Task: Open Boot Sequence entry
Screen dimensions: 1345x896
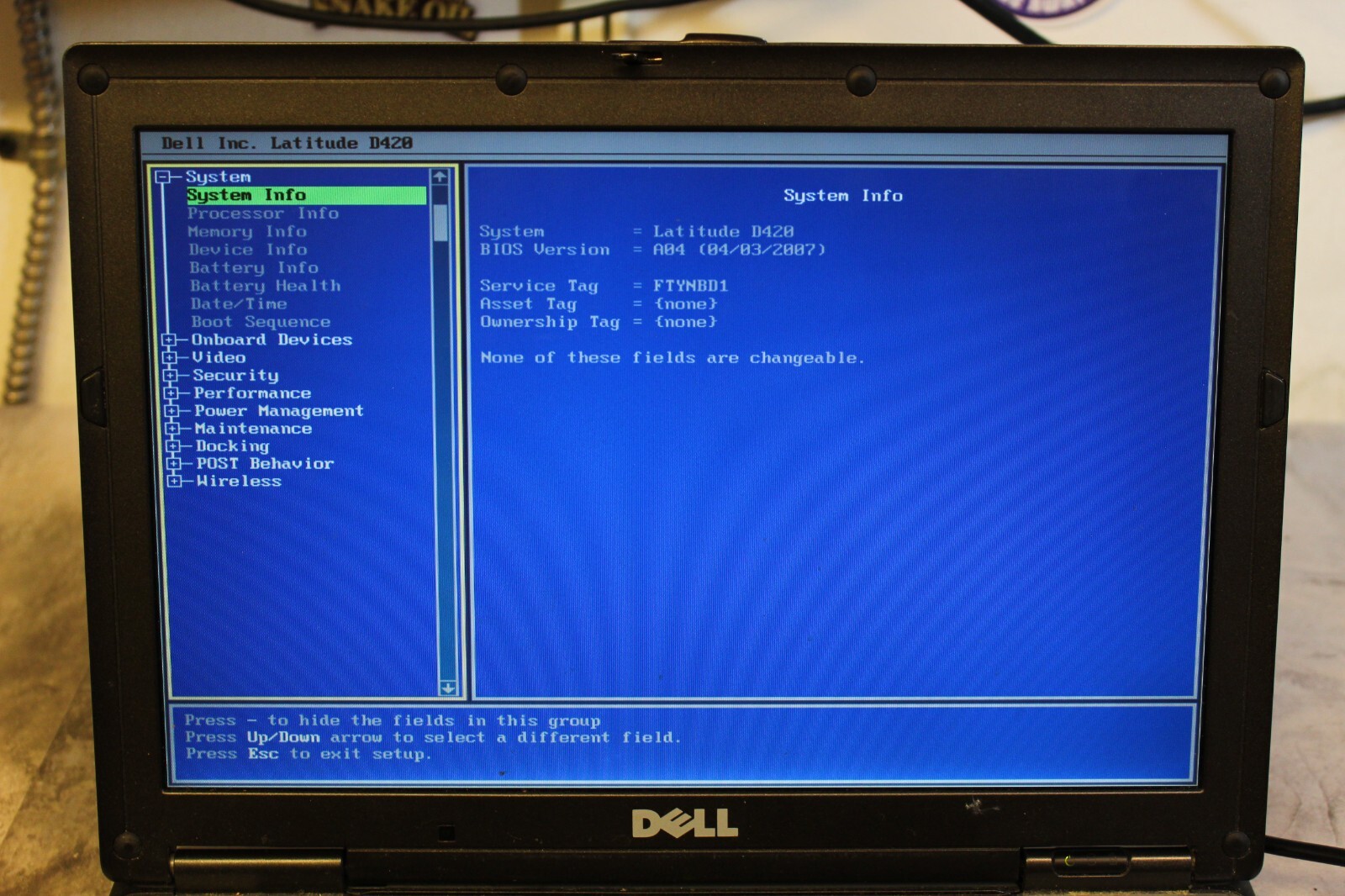Action: point(261,322)
